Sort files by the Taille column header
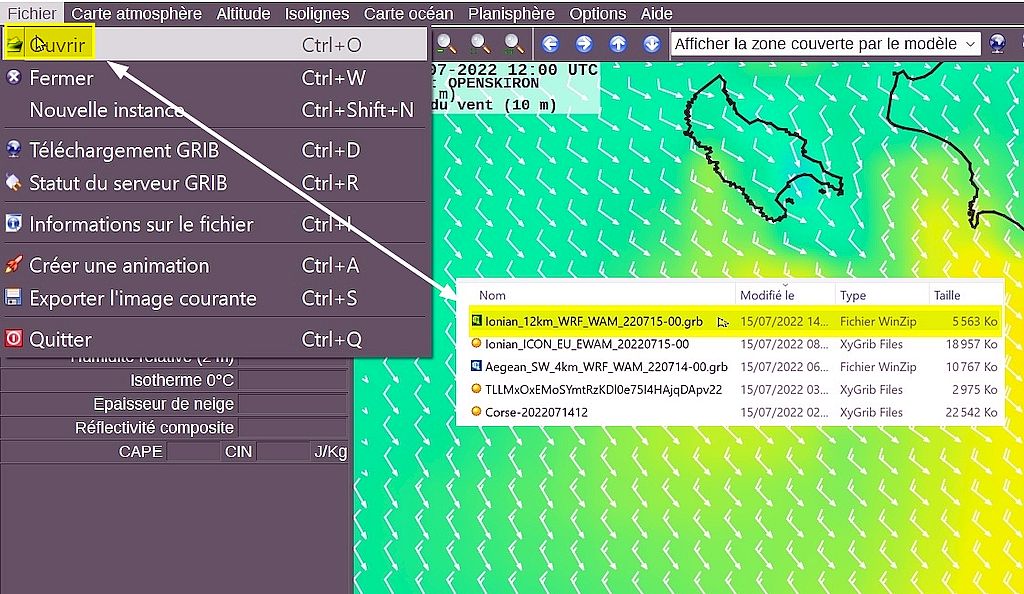The height and width of the screenshot is (594, 1024). (946, 295)
